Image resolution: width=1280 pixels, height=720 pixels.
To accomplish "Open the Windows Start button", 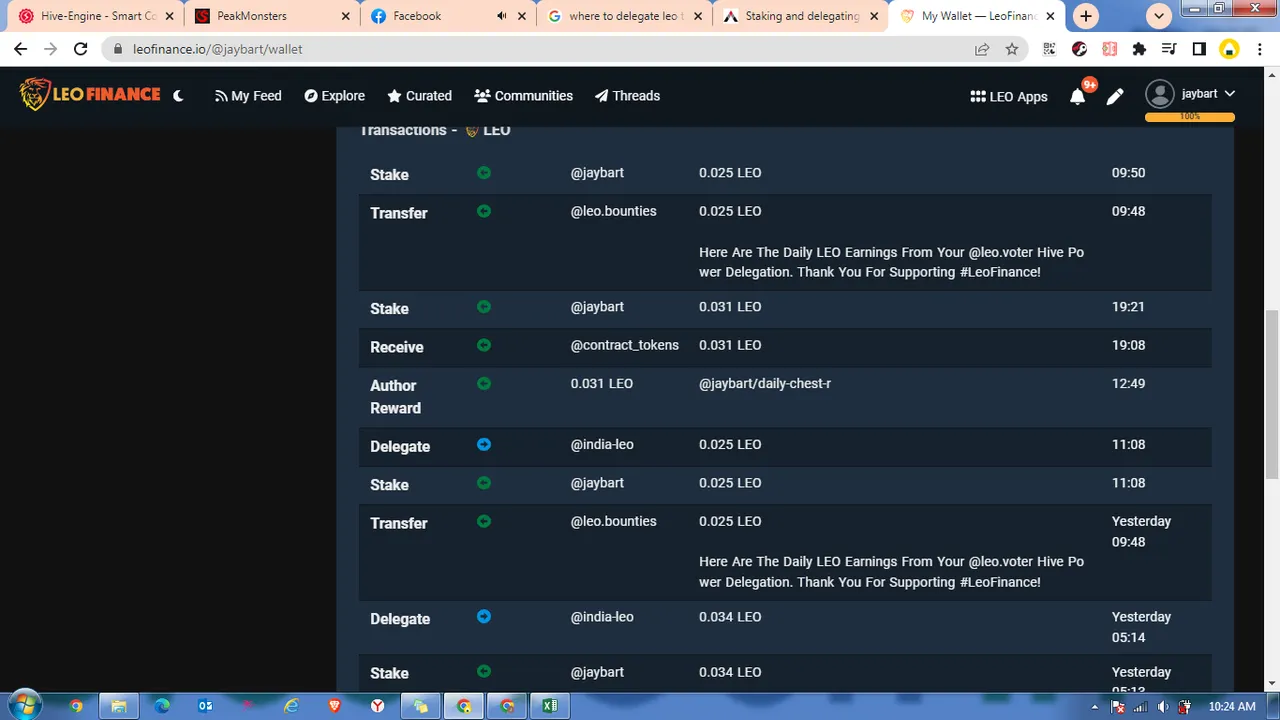I will [25, 705].
